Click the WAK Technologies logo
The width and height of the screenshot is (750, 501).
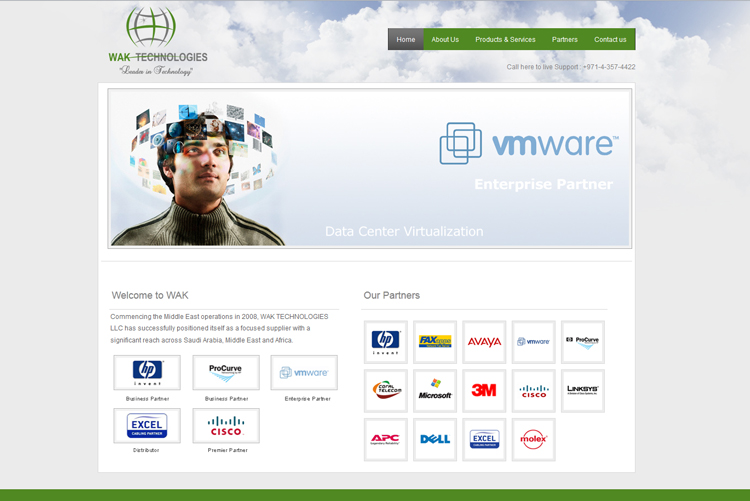click(x=157, y=42)
